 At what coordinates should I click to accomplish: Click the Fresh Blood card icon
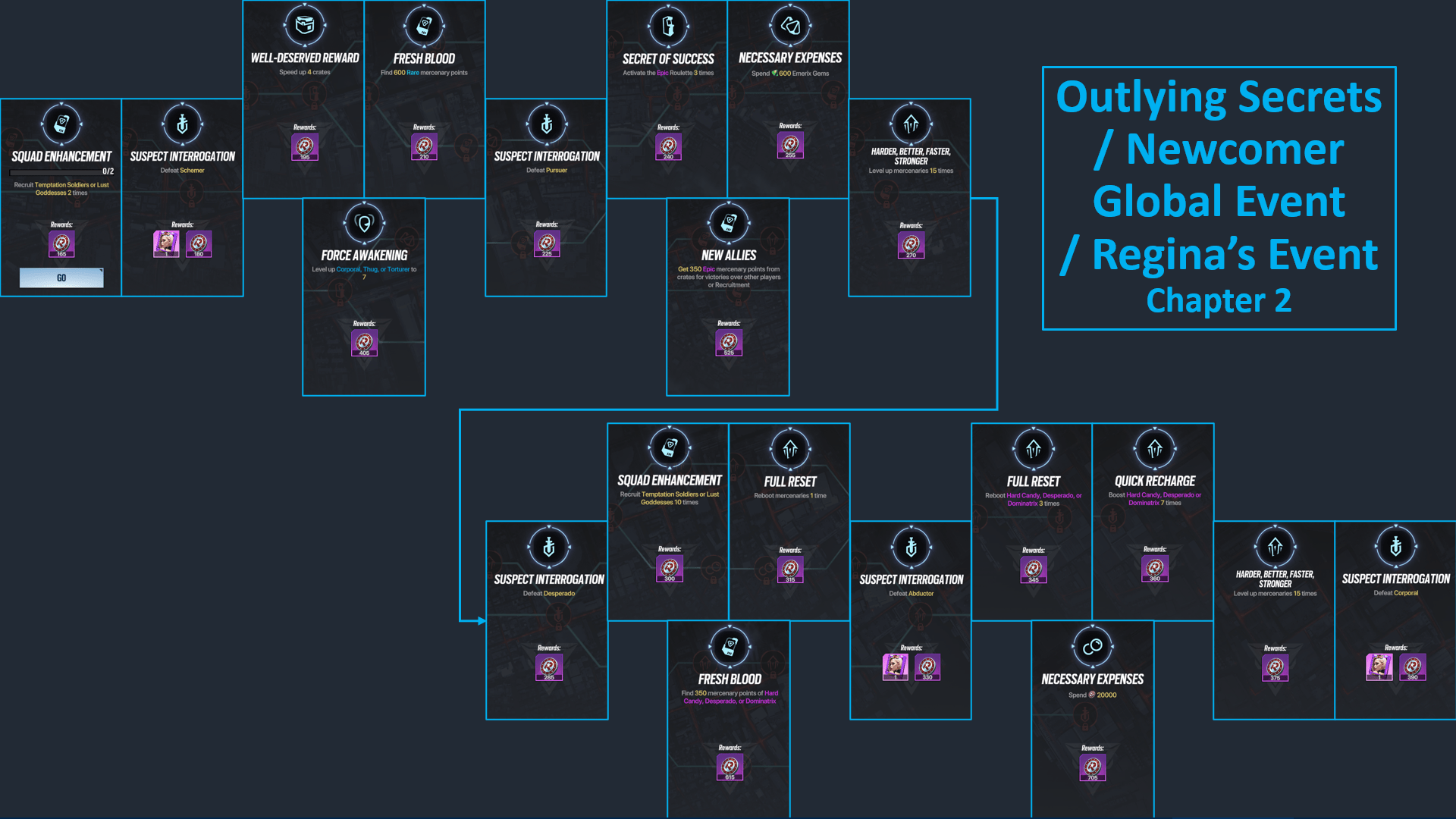(x=424, y=25)
